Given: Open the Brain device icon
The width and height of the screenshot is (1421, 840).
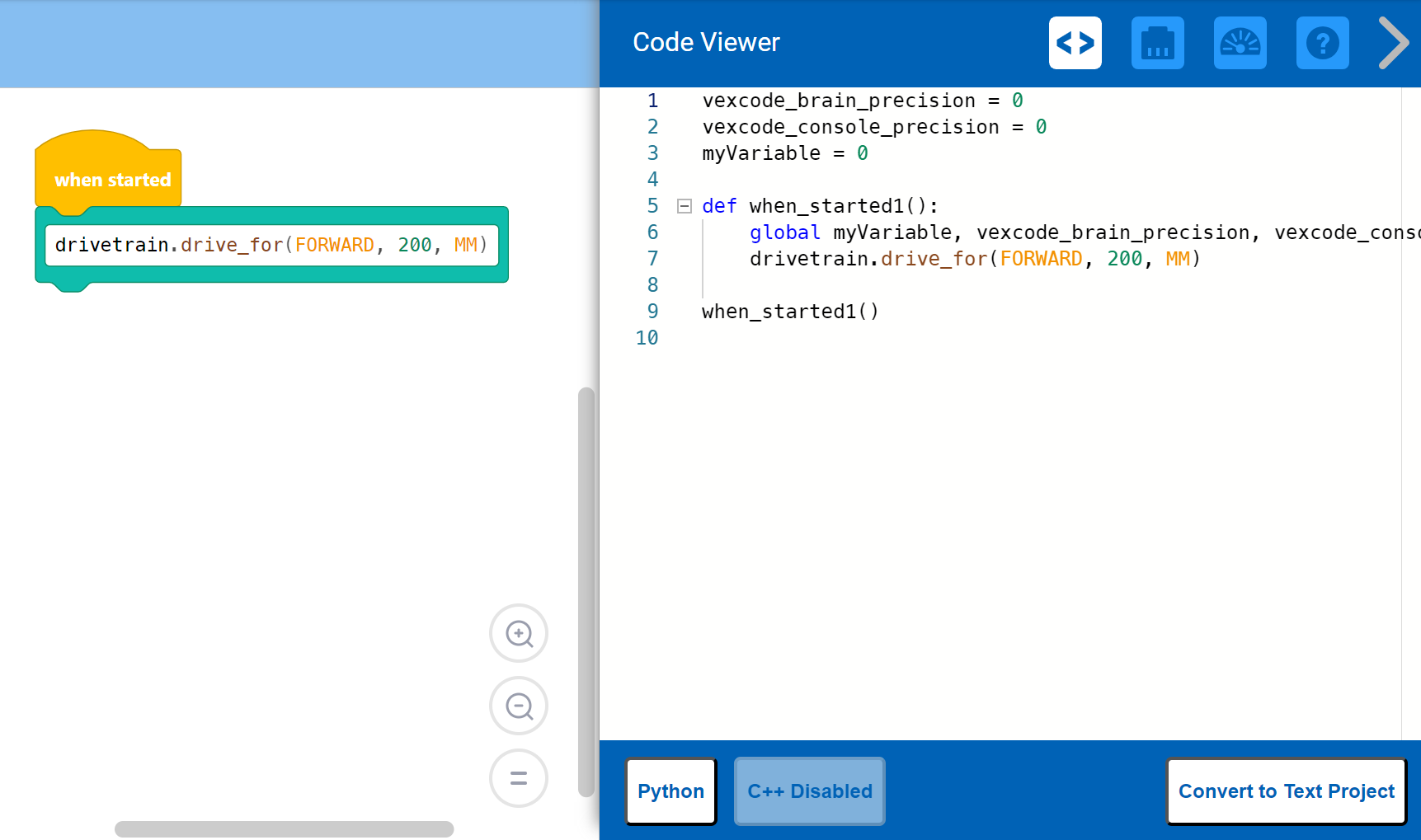Looking at the screenshot, I should tap(1157, 43).
